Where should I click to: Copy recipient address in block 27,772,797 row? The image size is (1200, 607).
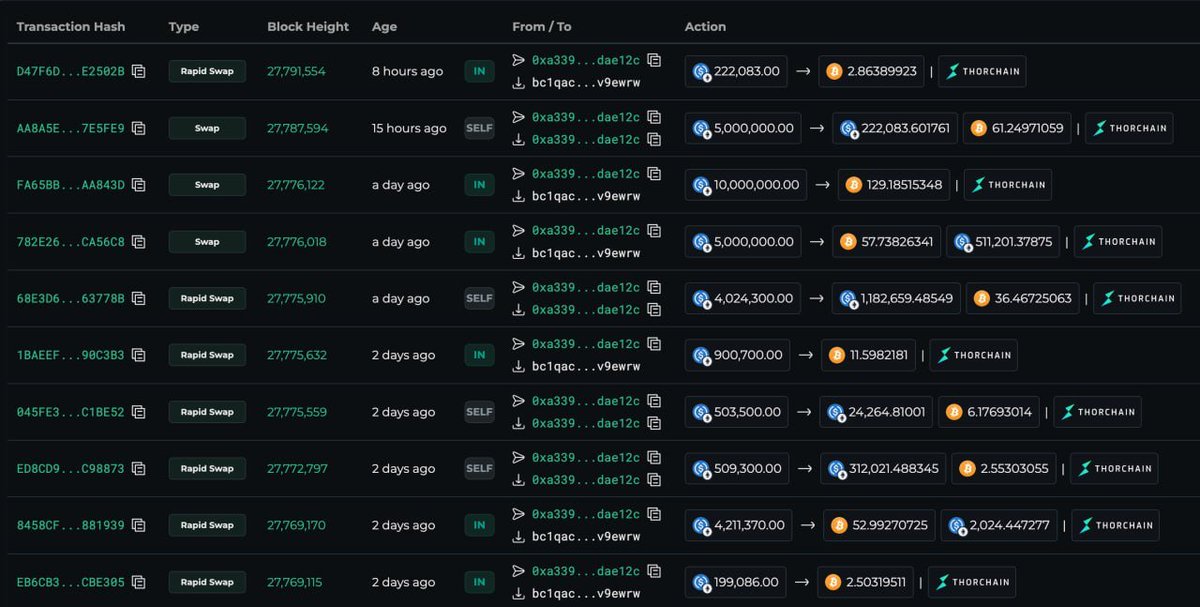pyautogui.click(x=654, y=480)
